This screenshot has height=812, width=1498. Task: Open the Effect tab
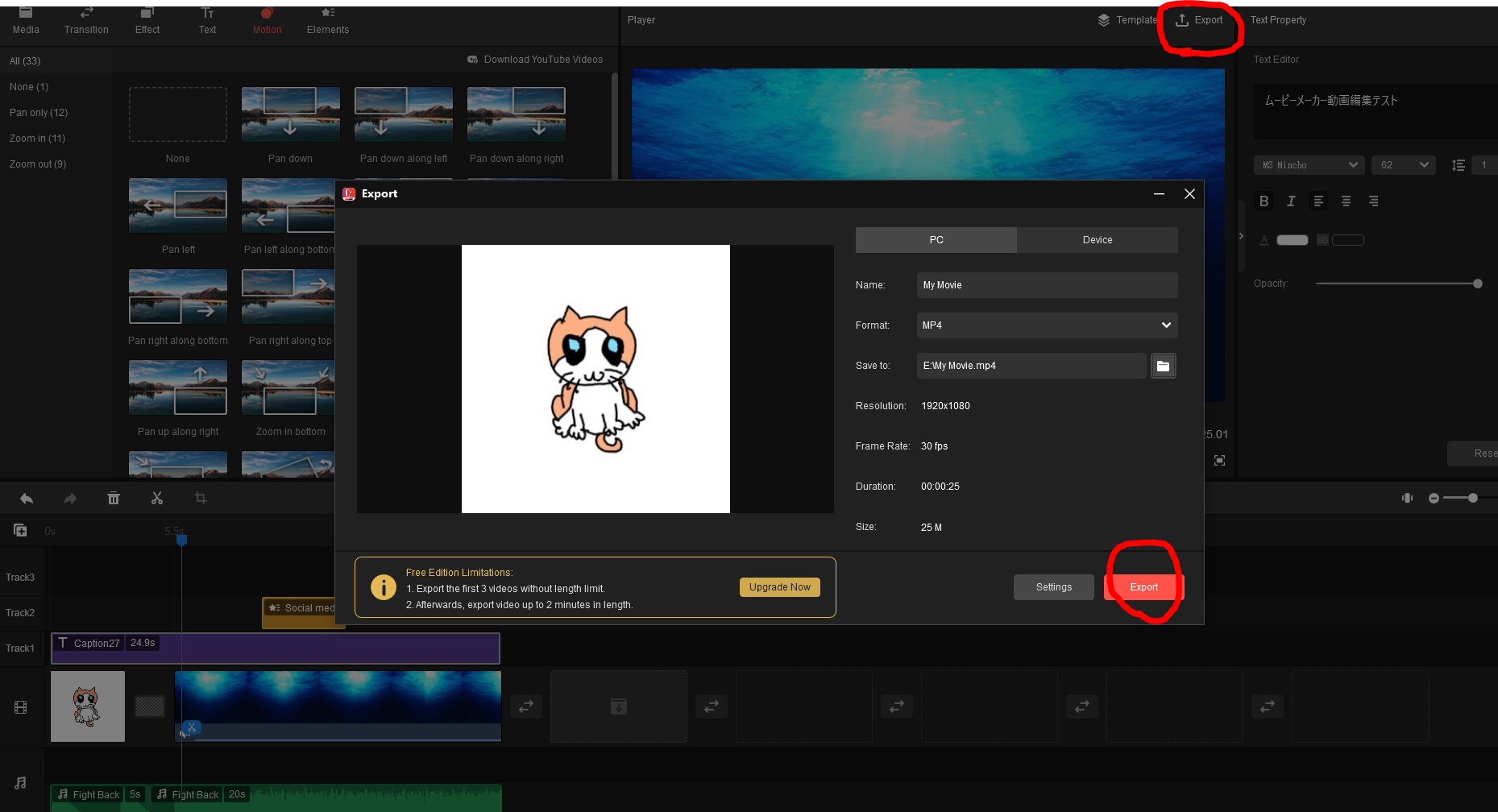point(147,22)
